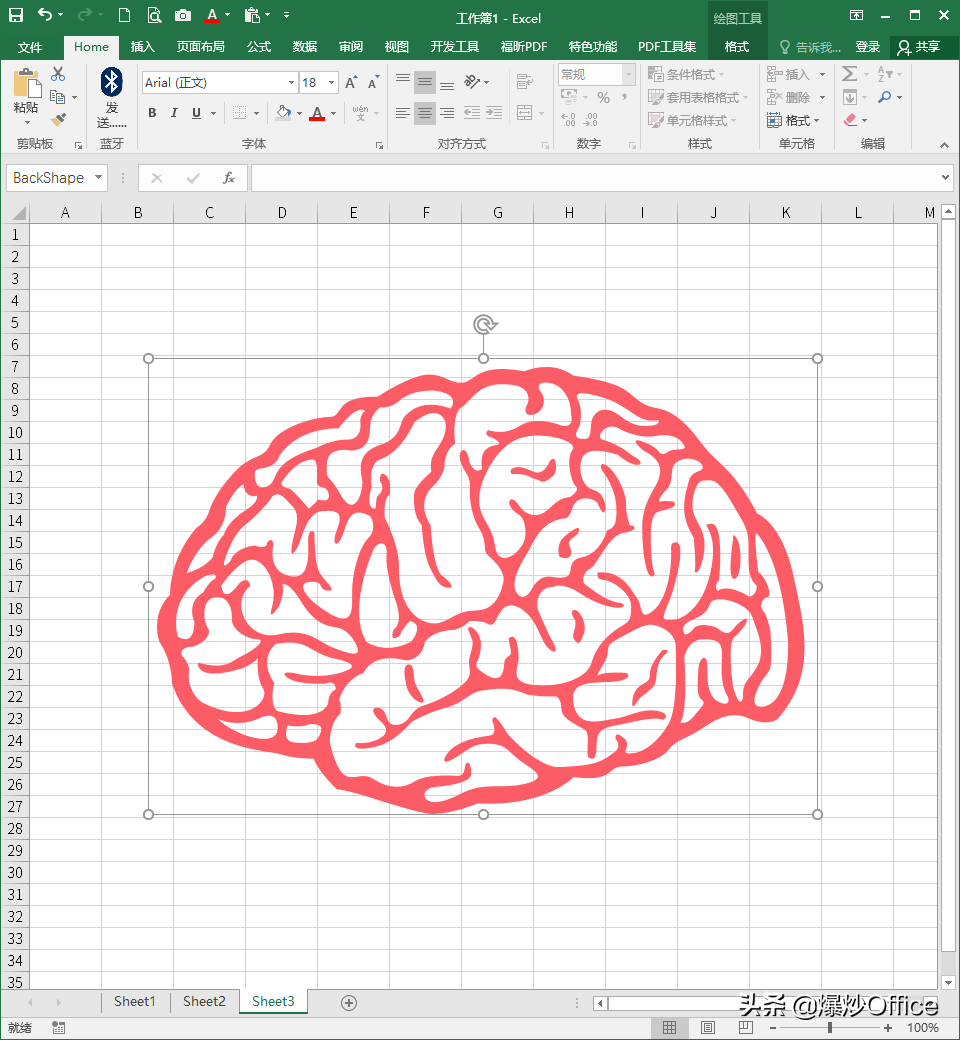Viewport: 960px width, 1040px height.
Task: Click the Paste clipboard icon in the ribbon
Action: (x=27, y=84)
